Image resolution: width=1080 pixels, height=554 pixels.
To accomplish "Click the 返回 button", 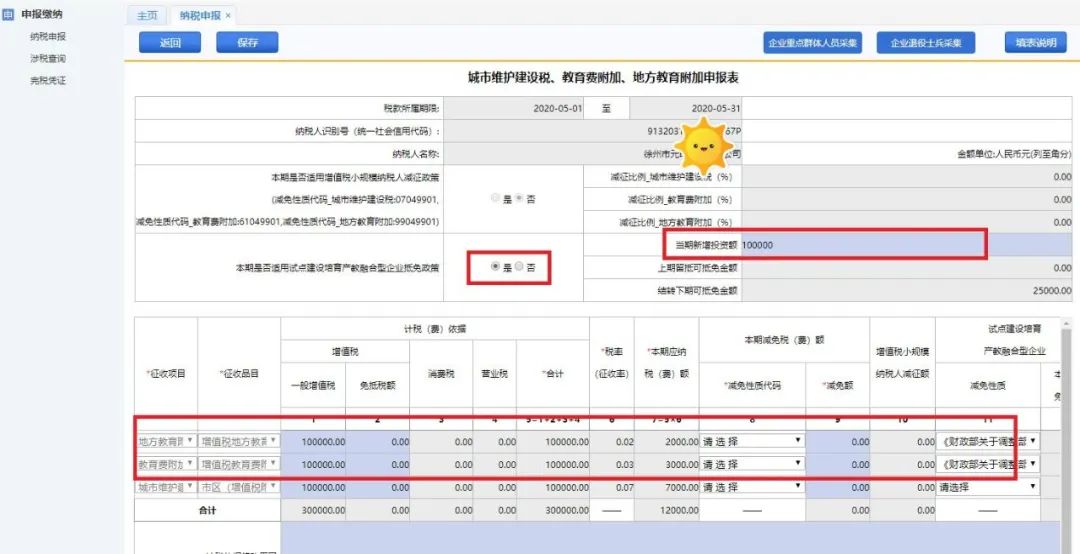I will click(x=170, y=43).
